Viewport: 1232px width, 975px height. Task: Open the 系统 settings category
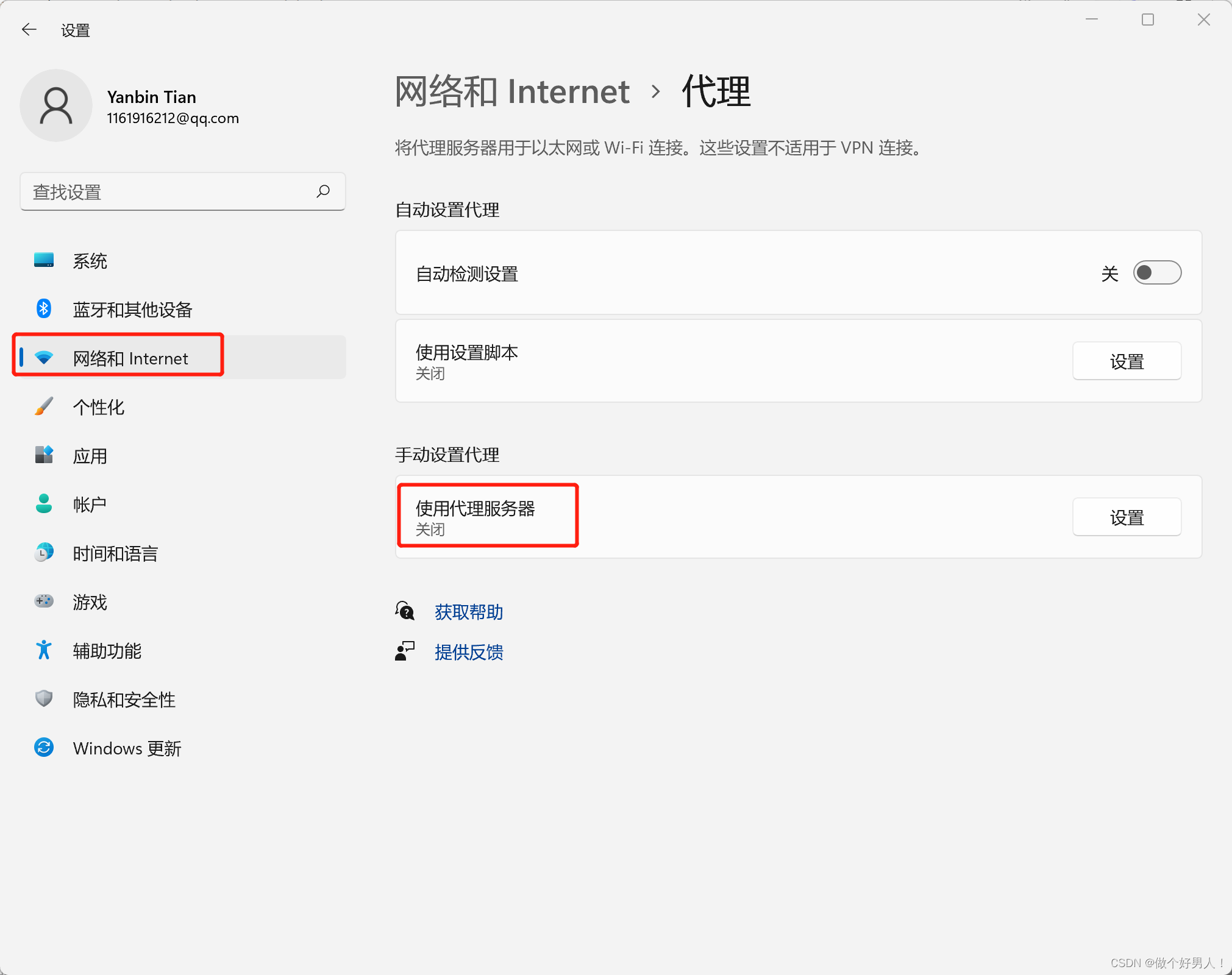[x=183, y=261]
